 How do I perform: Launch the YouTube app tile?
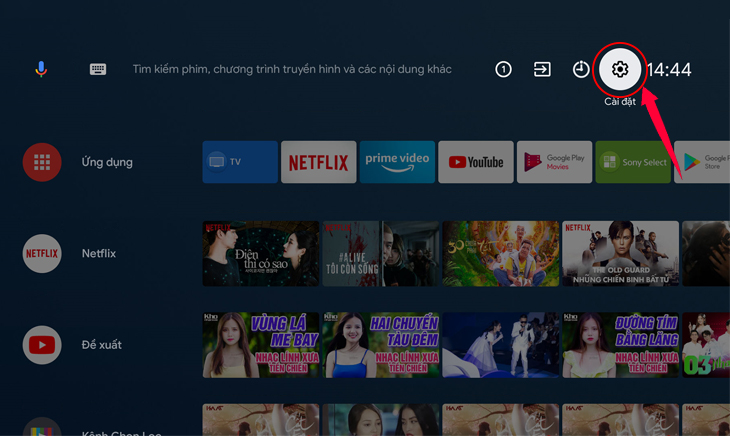[476, 162]
